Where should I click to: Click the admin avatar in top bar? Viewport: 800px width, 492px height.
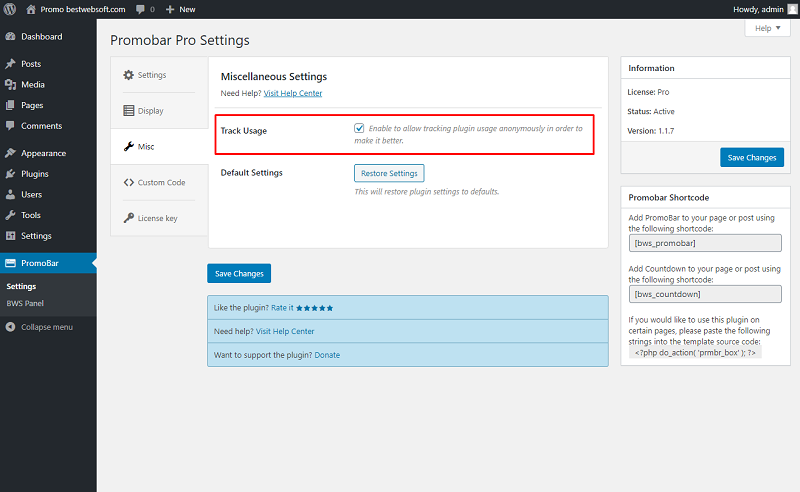pos(792,9)
